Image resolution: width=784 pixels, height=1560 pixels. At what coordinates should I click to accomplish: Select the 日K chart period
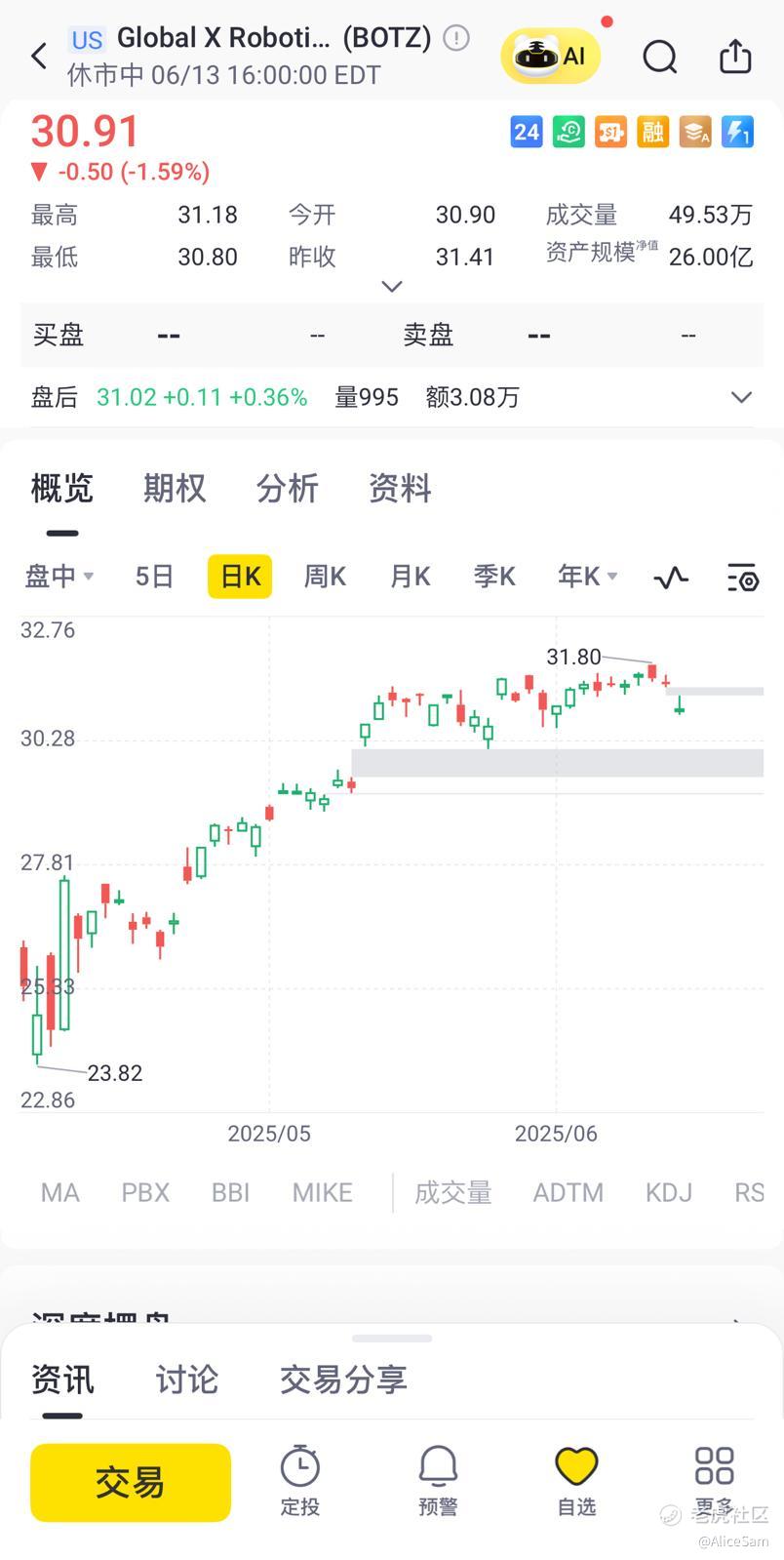point(240,577)
